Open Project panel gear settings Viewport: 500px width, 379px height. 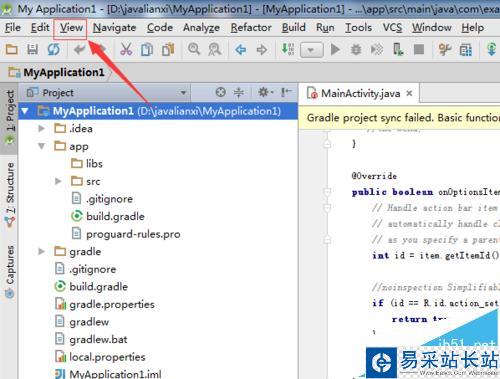click(x=265, y=92)
